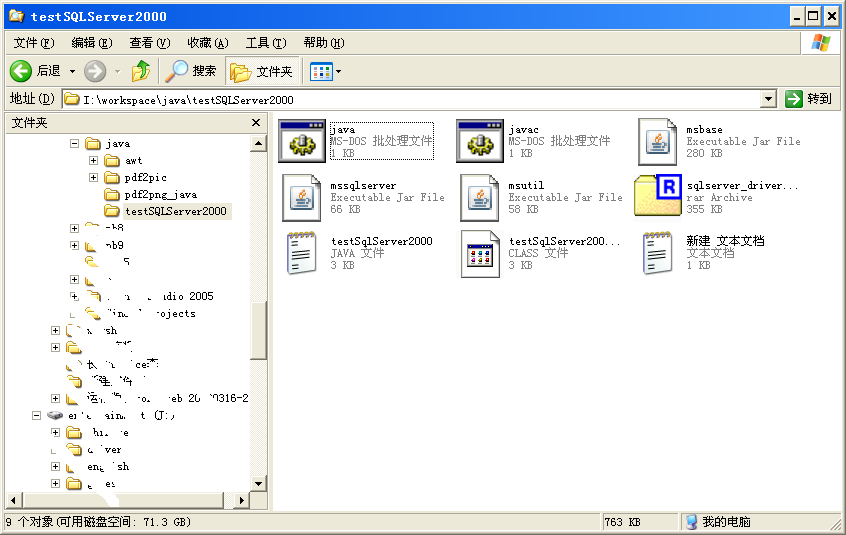
Task: Select the msutil jar file icon
Action: [480, 197]
